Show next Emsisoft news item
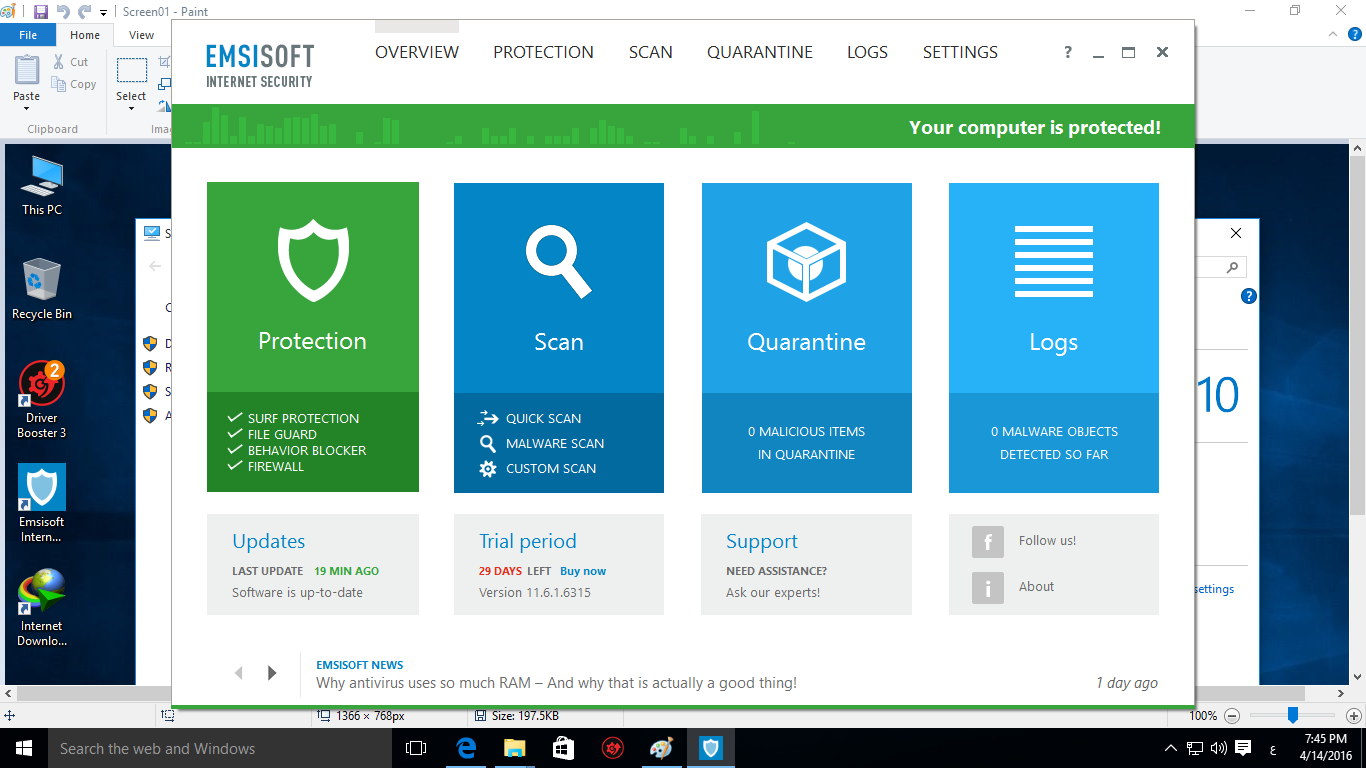 tap(272, 673)
